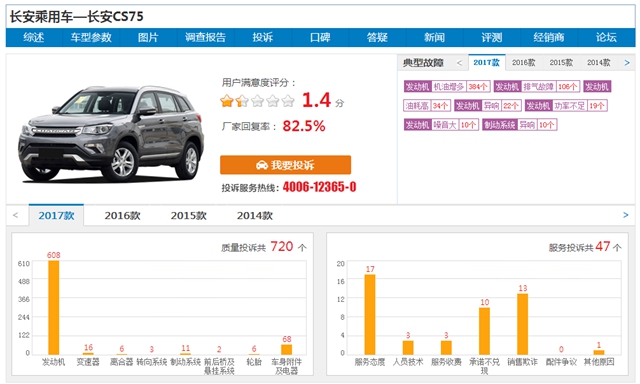The image size is (640, 384).
Task: Click the 我要投诉 complaint button
Action: (x=285, y=165)
